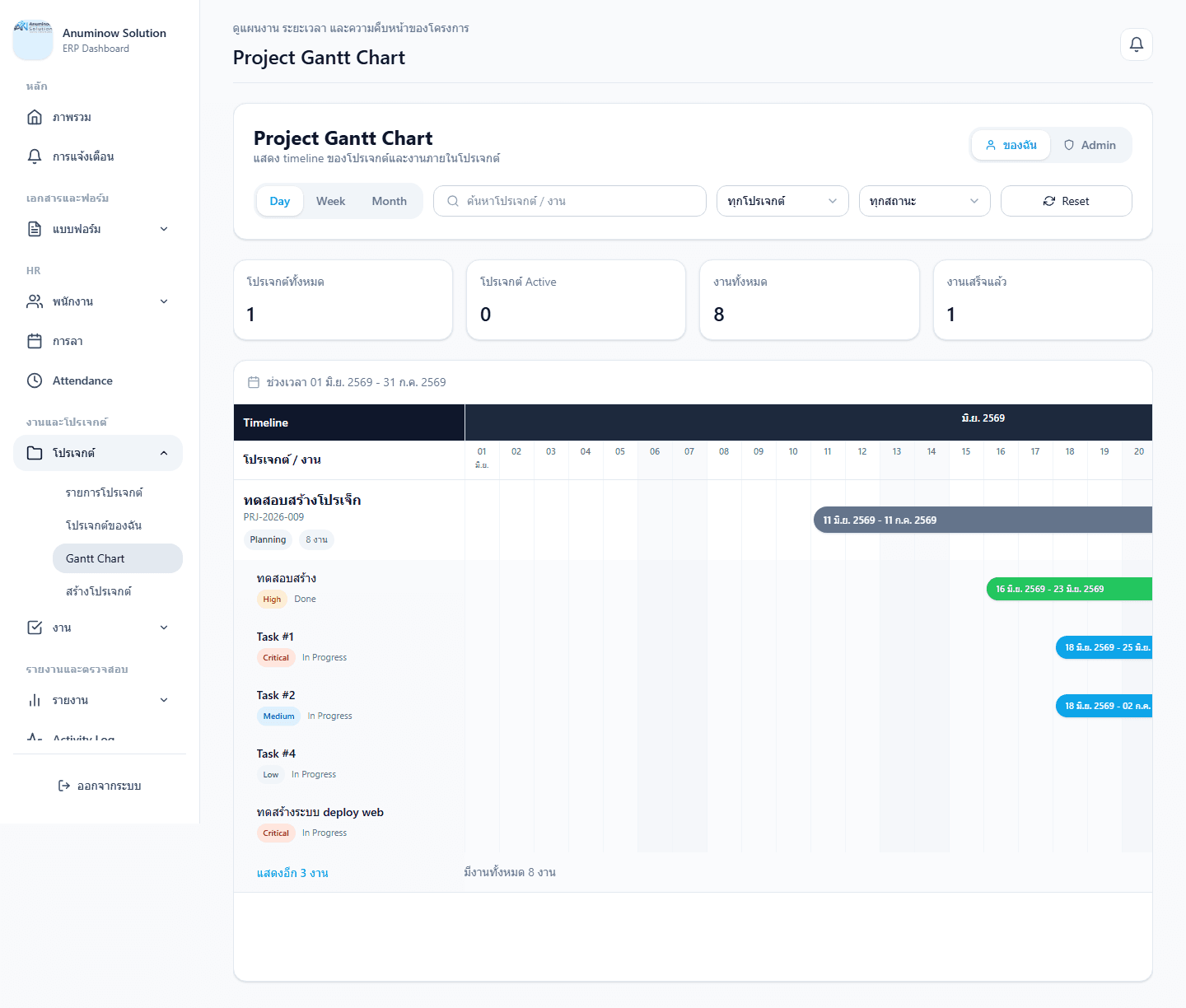The height and width of the screenshot is (1008, 1186).
Task: Expand the แบบฟอร์ม sidebar section
Action: pos(98,229)
